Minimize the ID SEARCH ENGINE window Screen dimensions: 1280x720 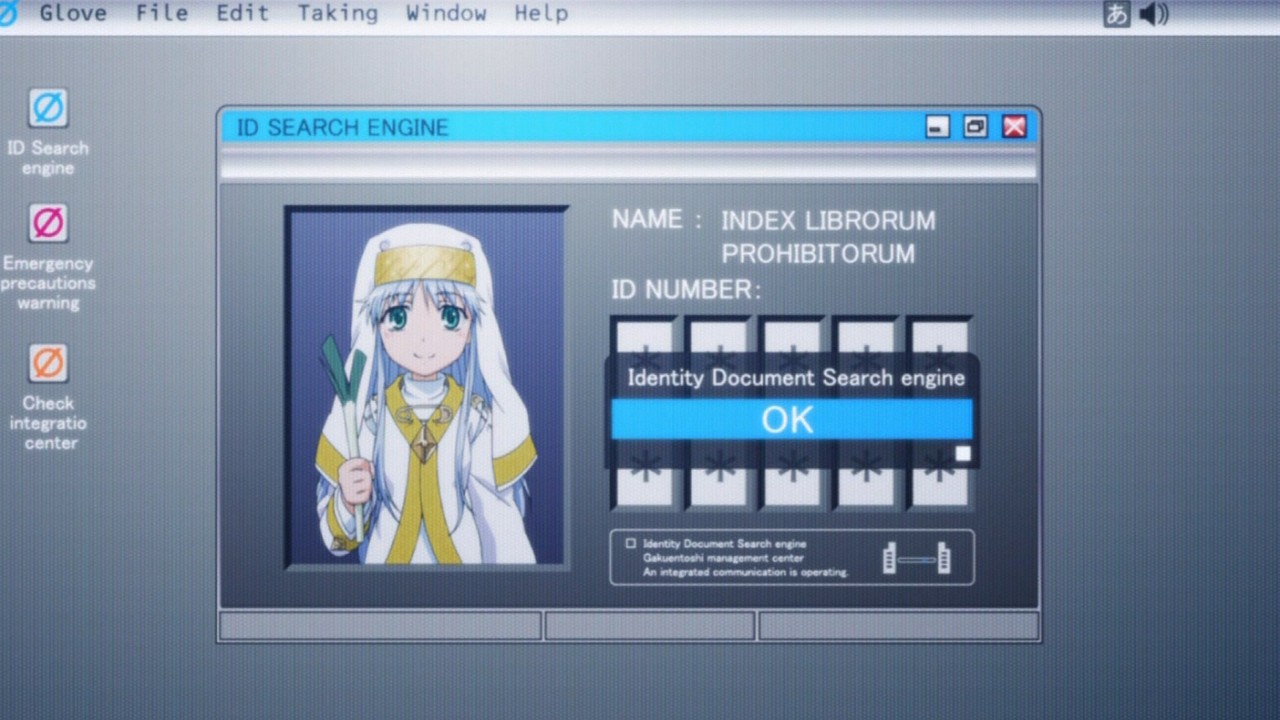pyautogui.click(x=937, y=127)
